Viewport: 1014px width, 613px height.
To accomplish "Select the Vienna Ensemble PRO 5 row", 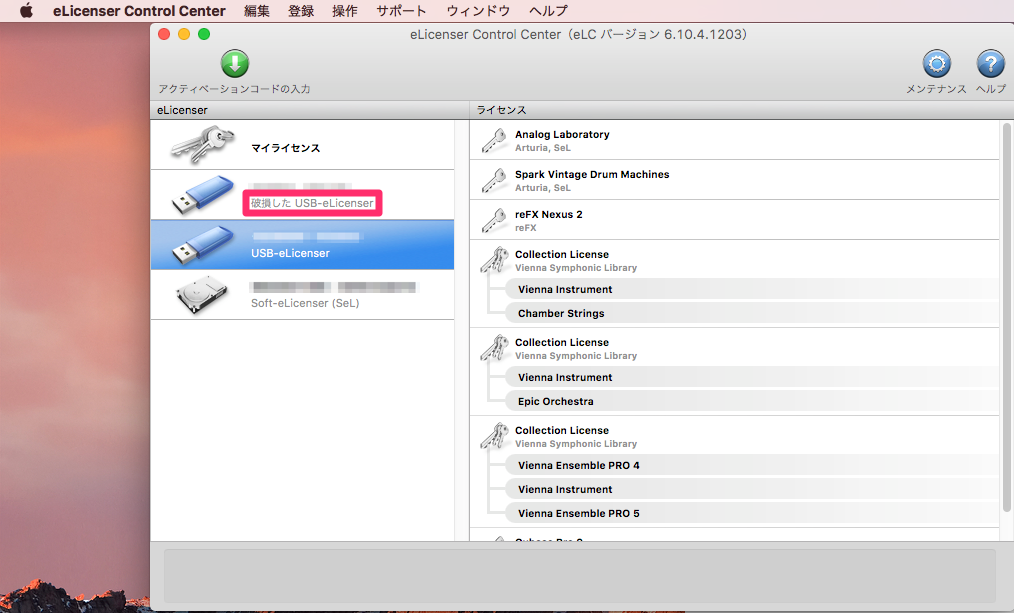I will coord(751,513).
